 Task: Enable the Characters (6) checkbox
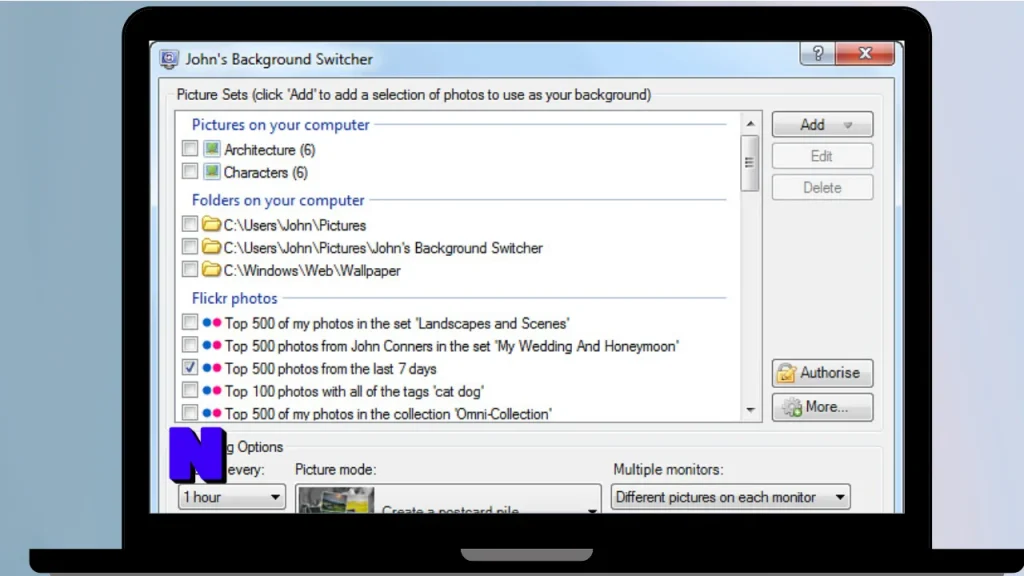(189, 171)
